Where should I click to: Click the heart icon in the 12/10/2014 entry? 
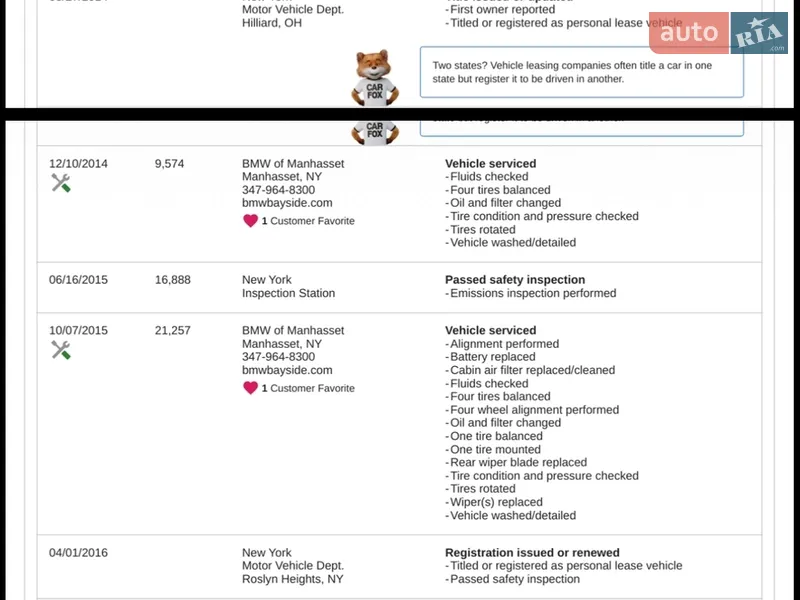click(x=250, y=221)
